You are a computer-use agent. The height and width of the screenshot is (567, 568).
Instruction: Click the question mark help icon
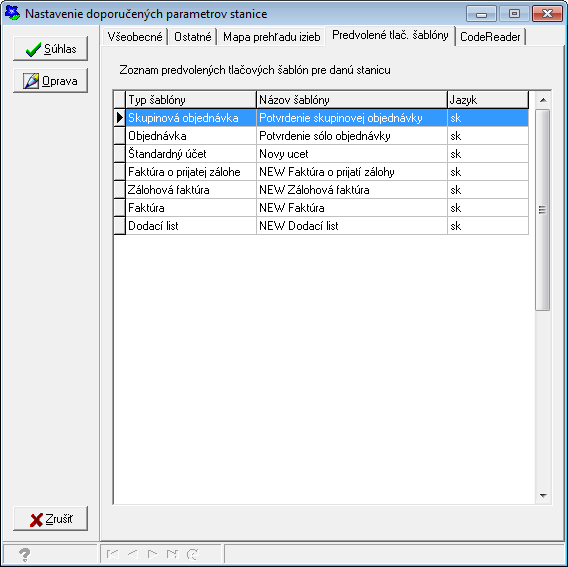(x=25, y=554)
